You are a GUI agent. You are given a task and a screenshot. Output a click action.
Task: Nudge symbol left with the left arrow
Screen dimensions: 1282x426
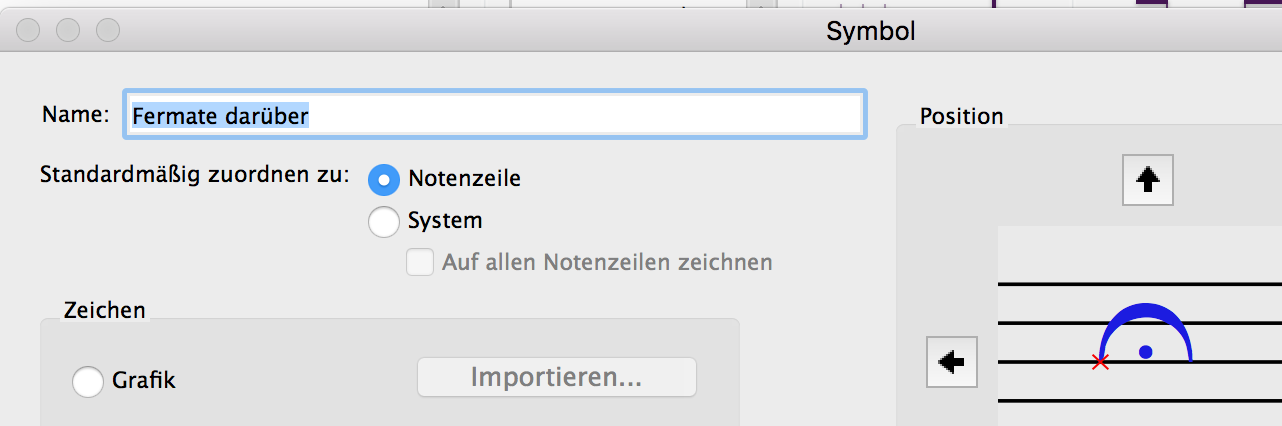952,361
